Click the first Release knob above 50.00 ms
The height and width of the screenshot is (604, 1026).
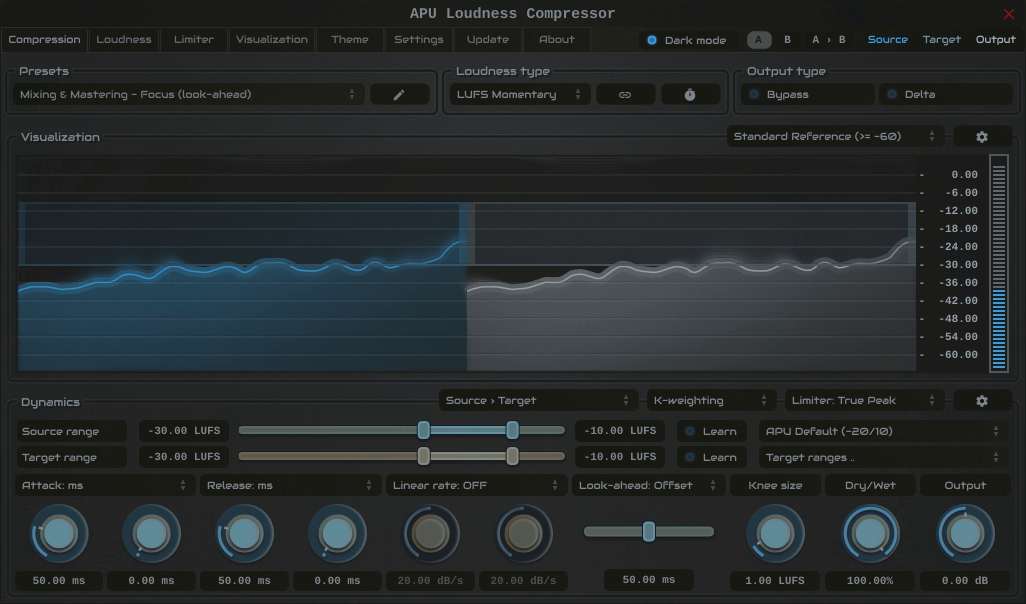[245, 534]
